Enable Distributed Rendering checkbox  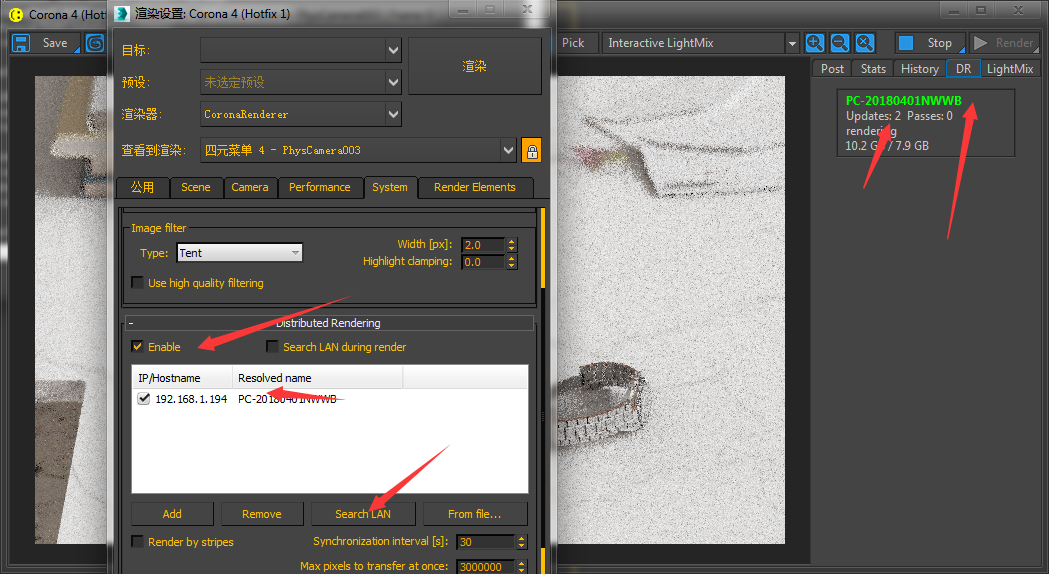click(137, 347)
